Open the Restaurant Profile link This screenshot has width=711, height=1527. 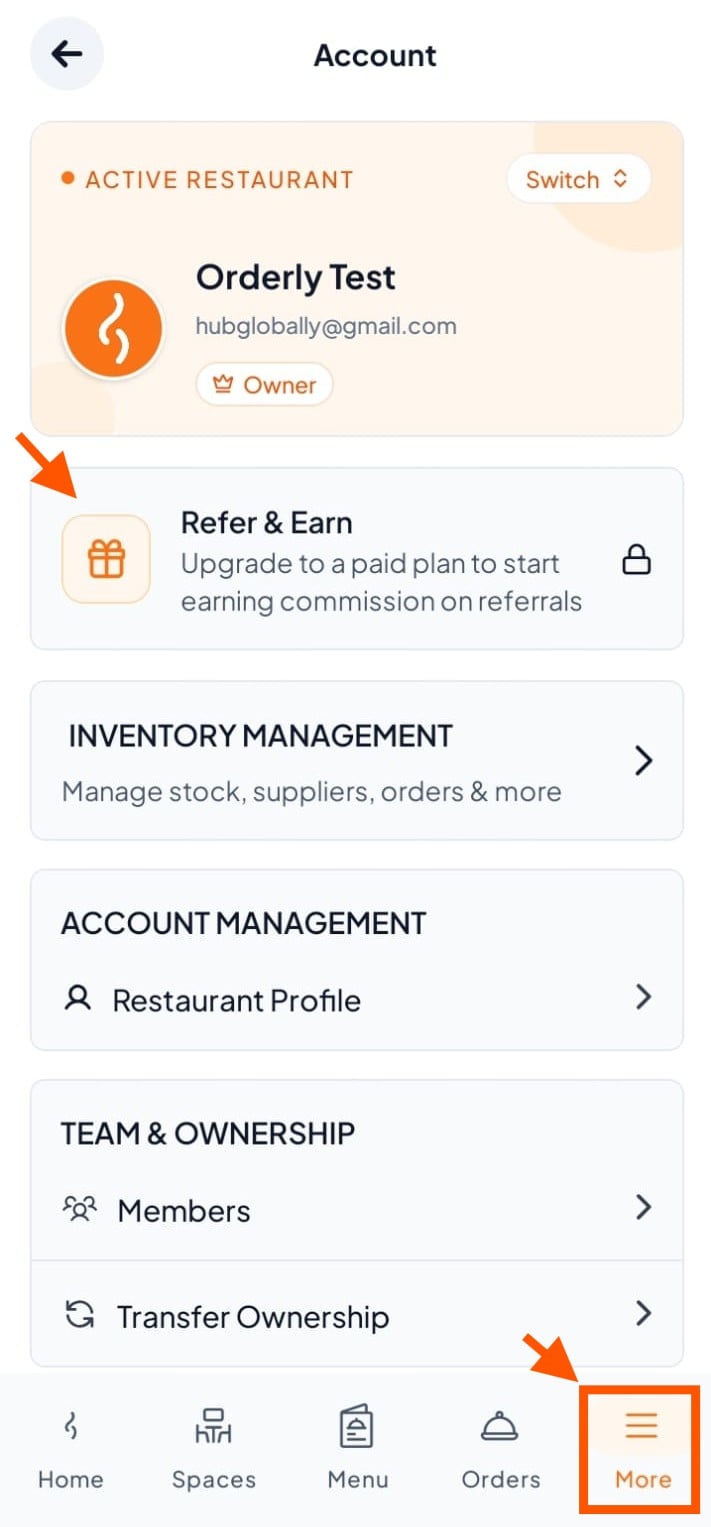coord(357,999)
